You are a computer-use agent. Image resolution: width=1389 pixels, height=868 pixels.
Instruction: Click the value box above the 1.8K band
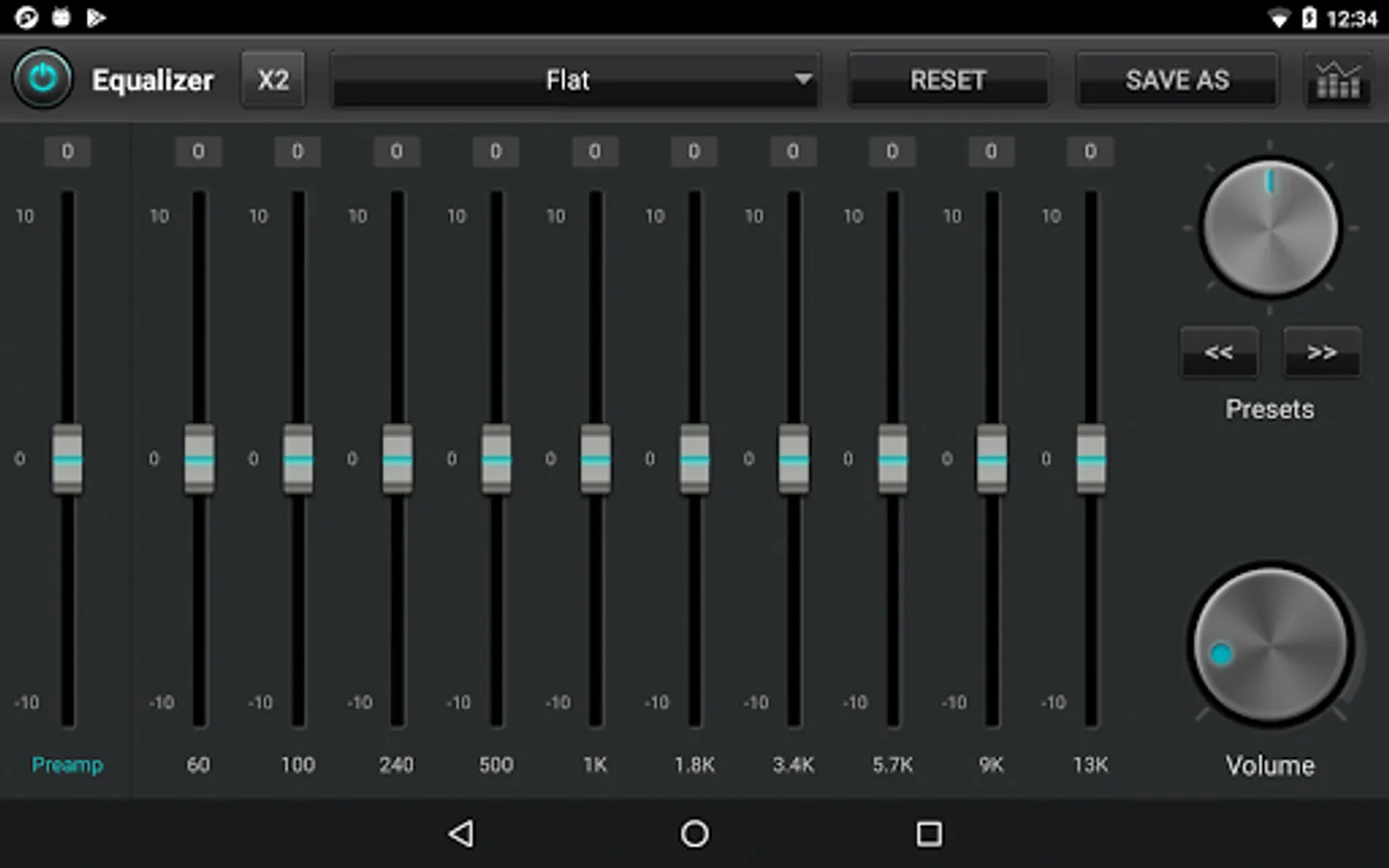pos(694,151)
